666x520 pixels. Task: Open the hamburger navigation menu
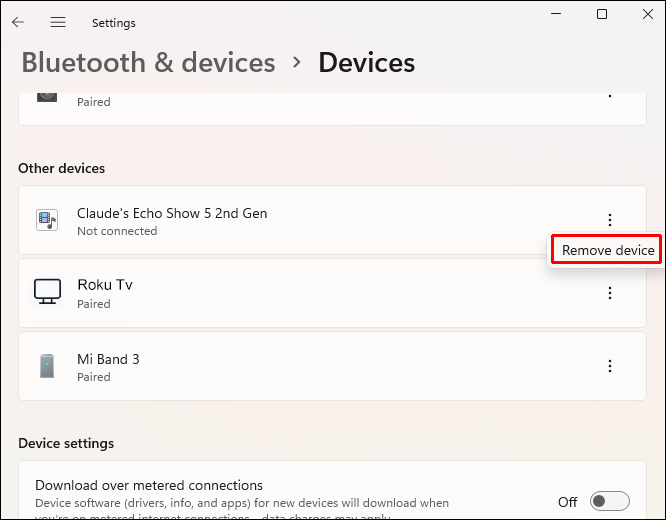[58, 22]
